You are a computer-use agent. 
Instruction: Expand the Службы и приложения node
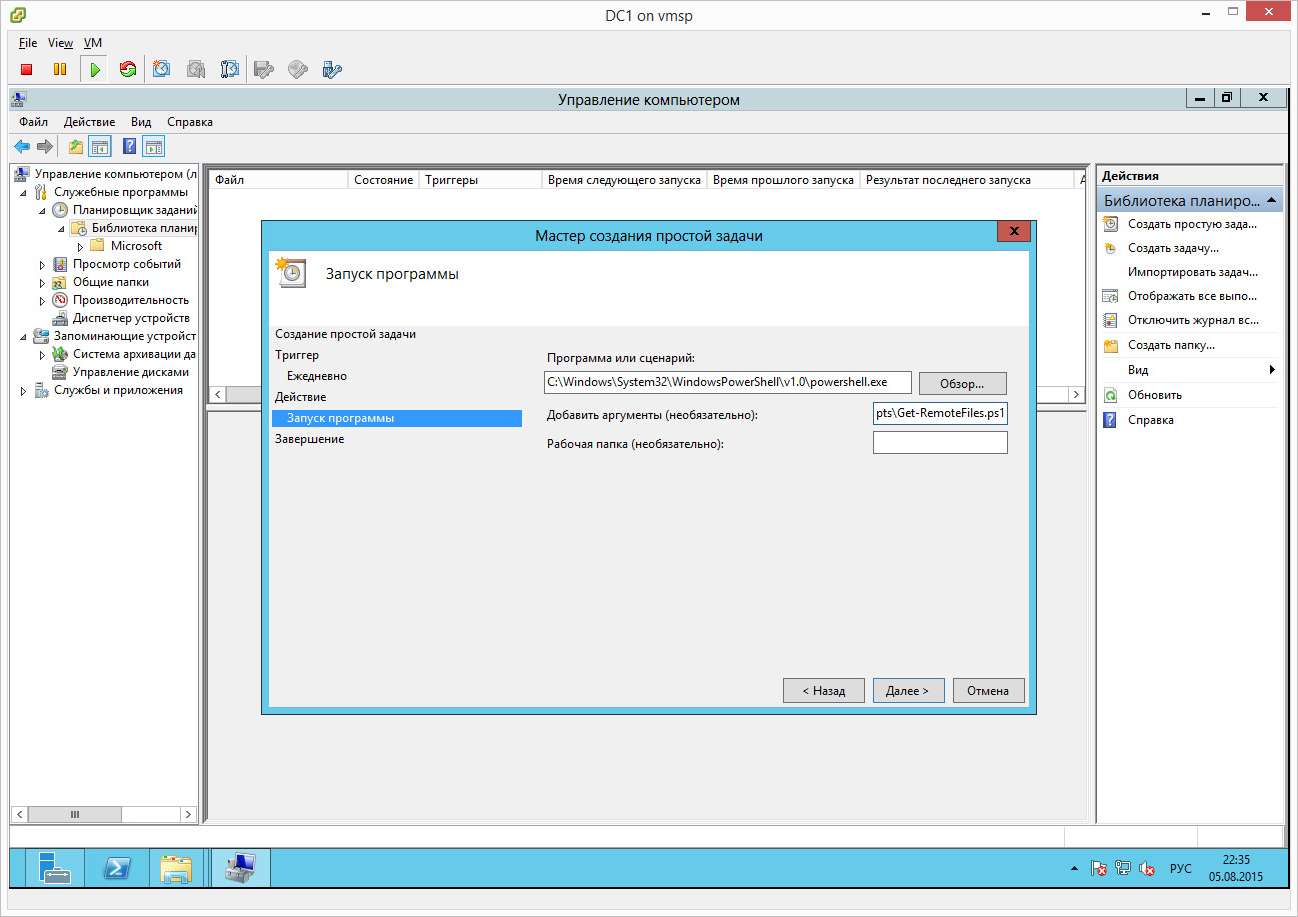[23, 390]
